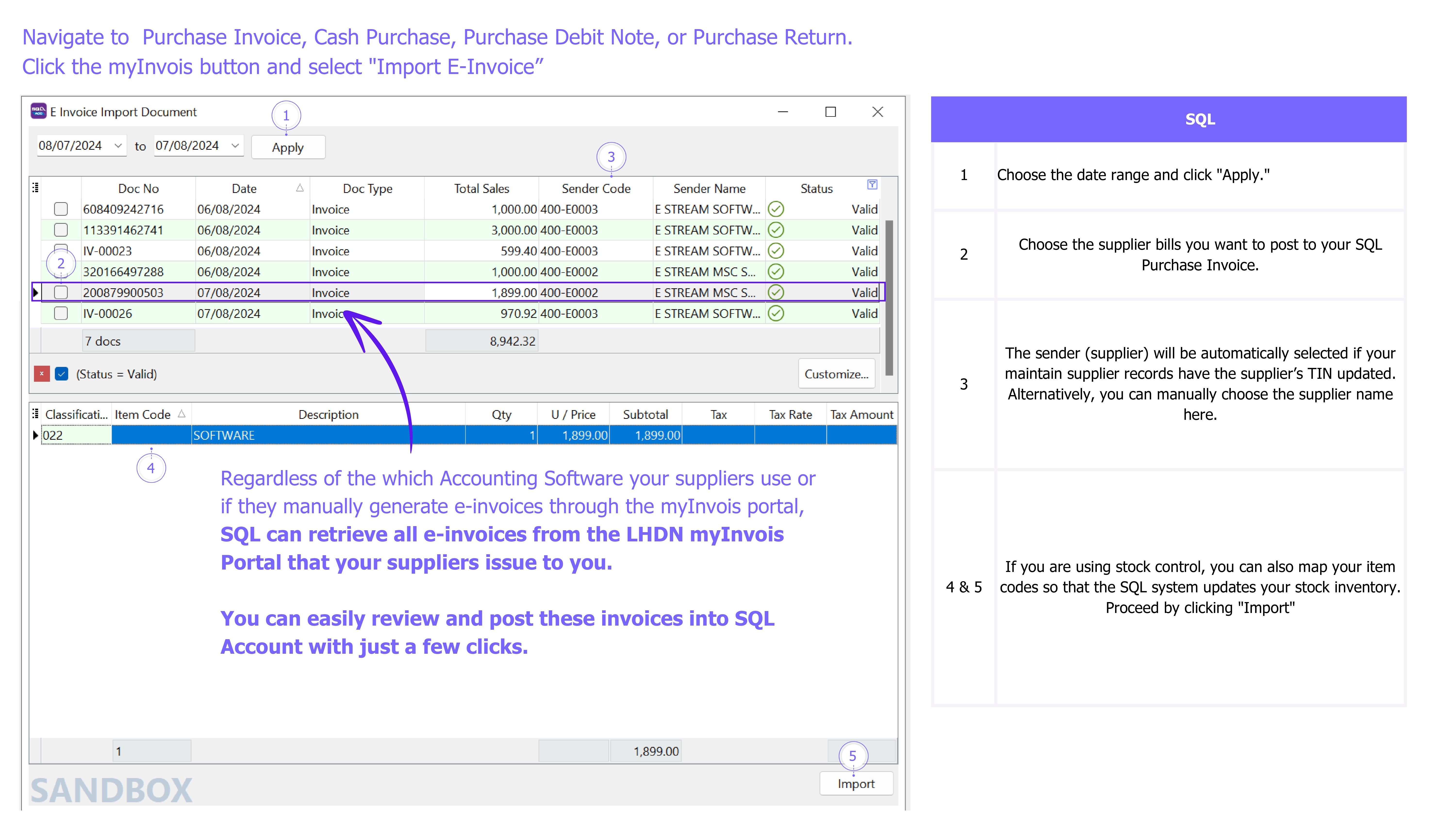This screenshot has width=1456, height=819.
Task: Remove the Status = Valid filter (red X)
Action: point(42,374)
